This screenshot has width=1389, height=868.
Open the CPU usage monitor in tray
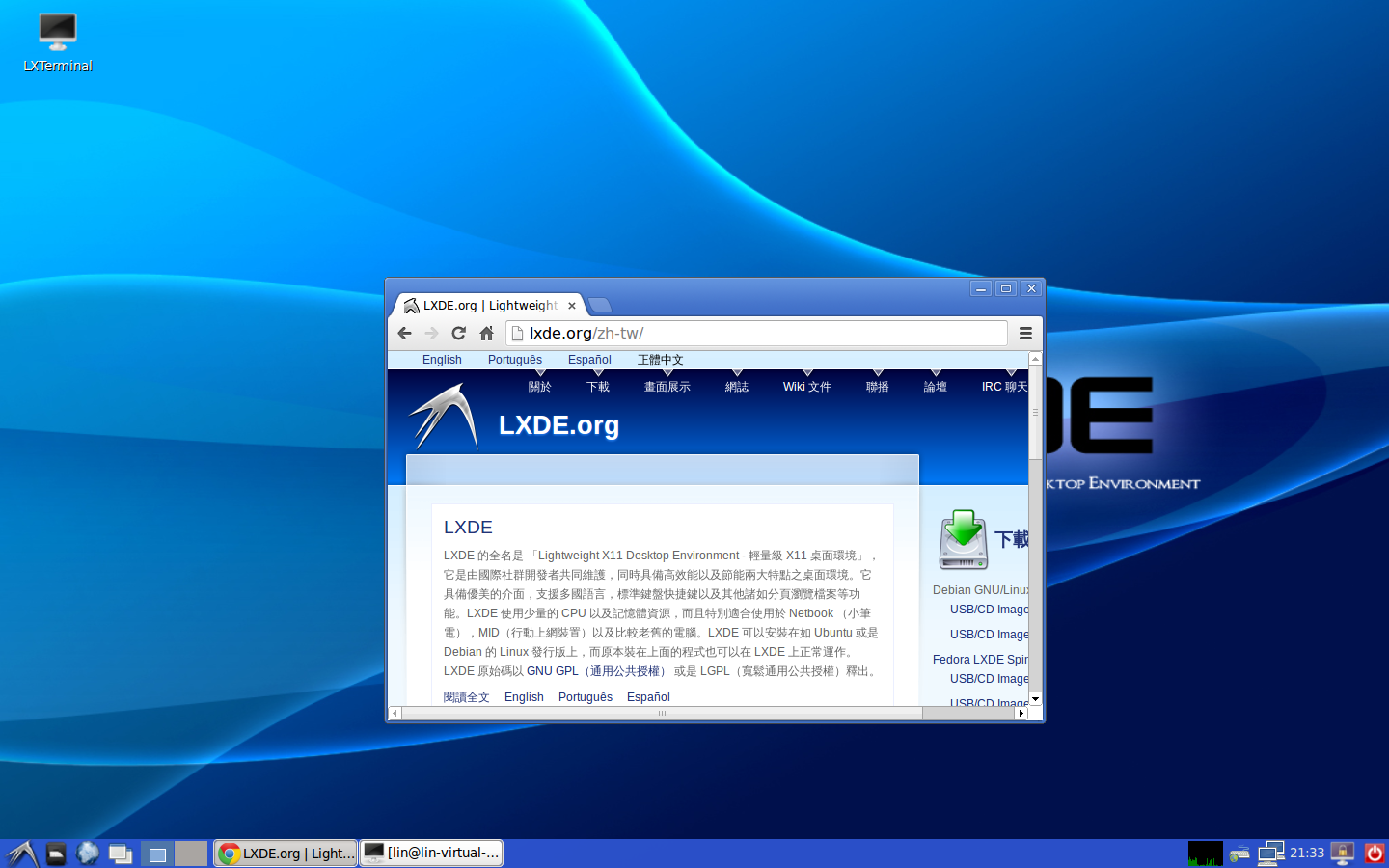pyautogui.click(x=1204, y=853)
